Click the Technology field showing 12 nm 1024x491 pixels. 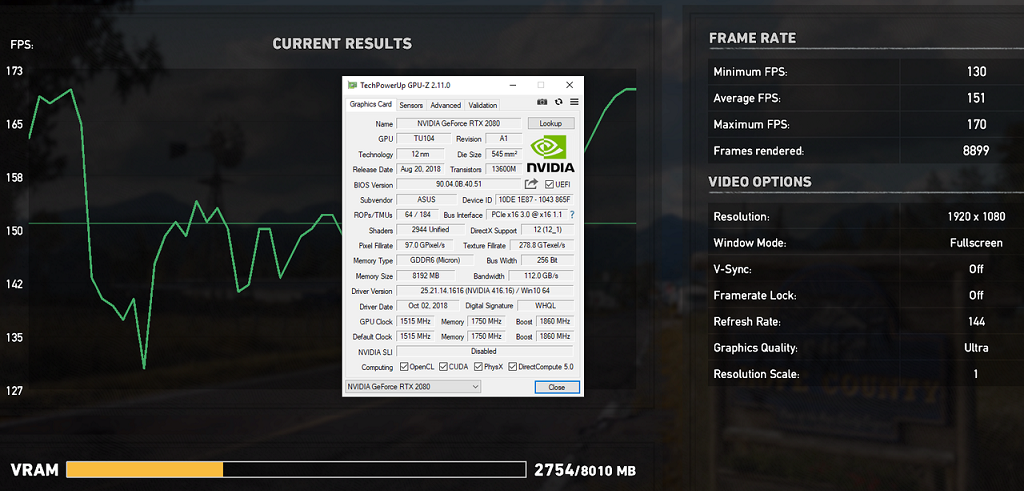tap(421, 155)
